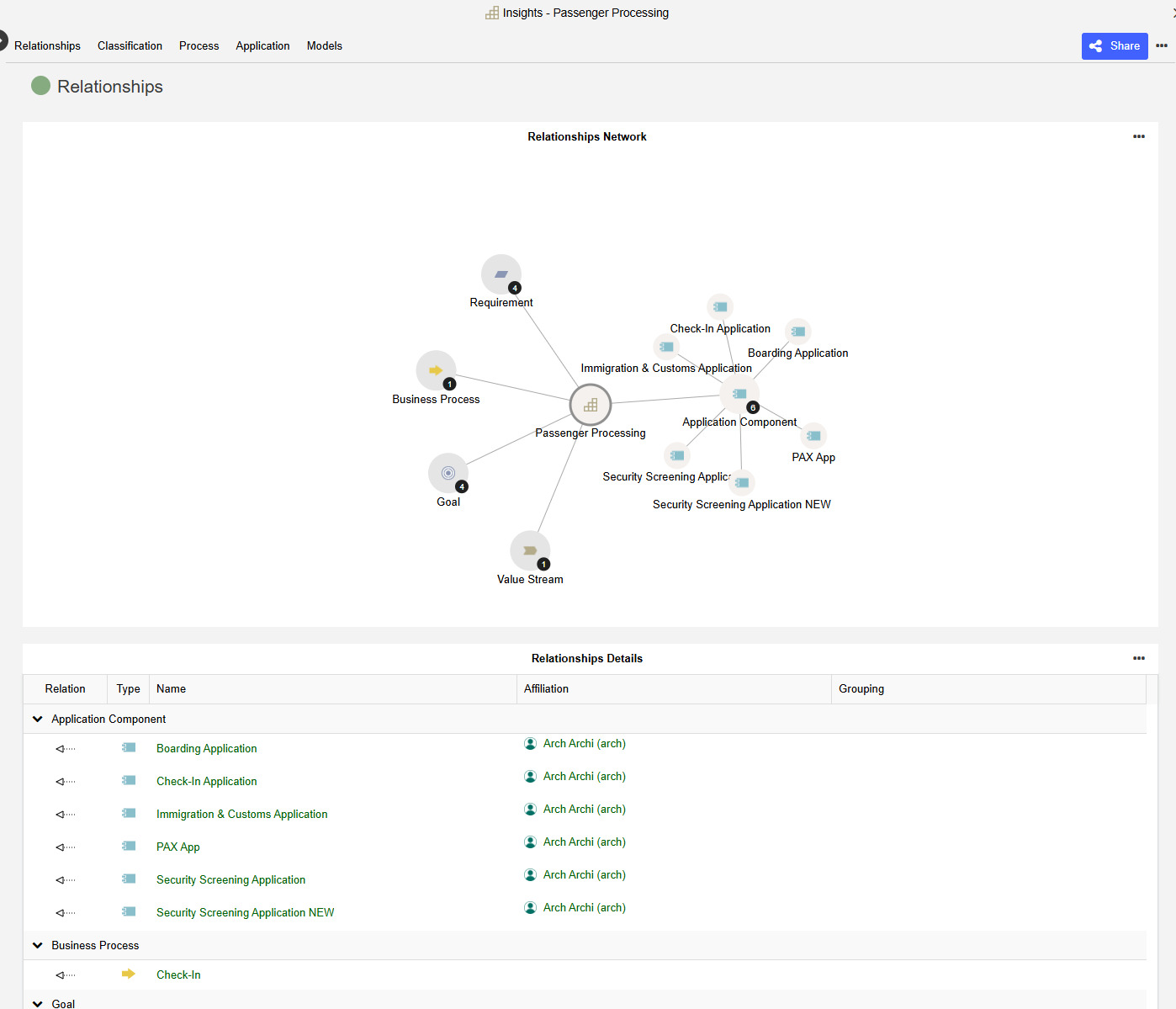Select the Business Process node icon
The image size is (1176, 1009).
coord(436,370)
